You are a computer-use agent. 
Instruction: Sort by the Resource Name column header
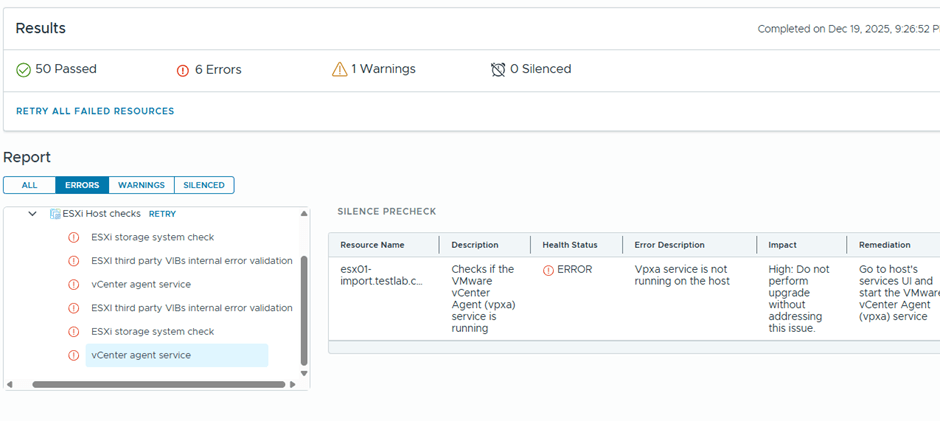point(372,245)
